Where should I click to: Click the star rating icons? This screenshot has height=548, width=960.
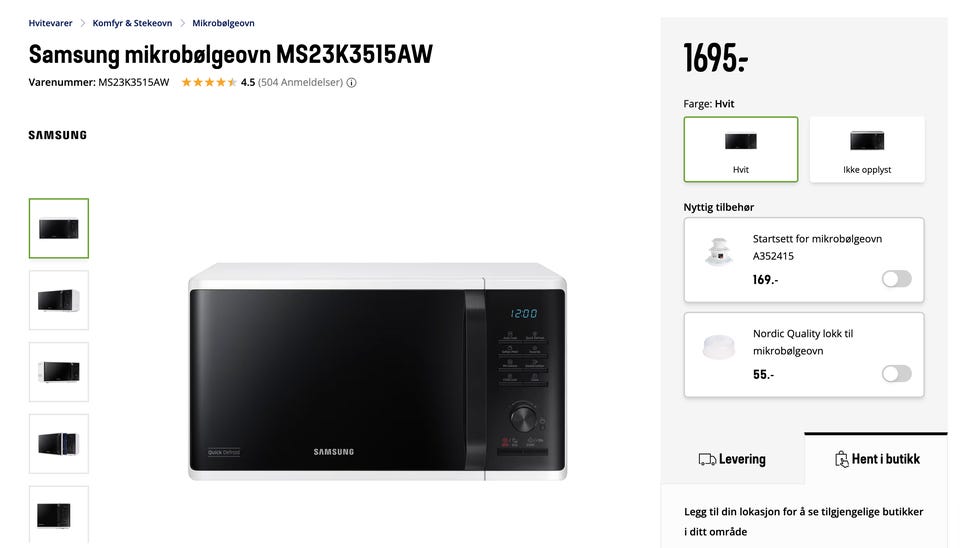click(209, 82)
